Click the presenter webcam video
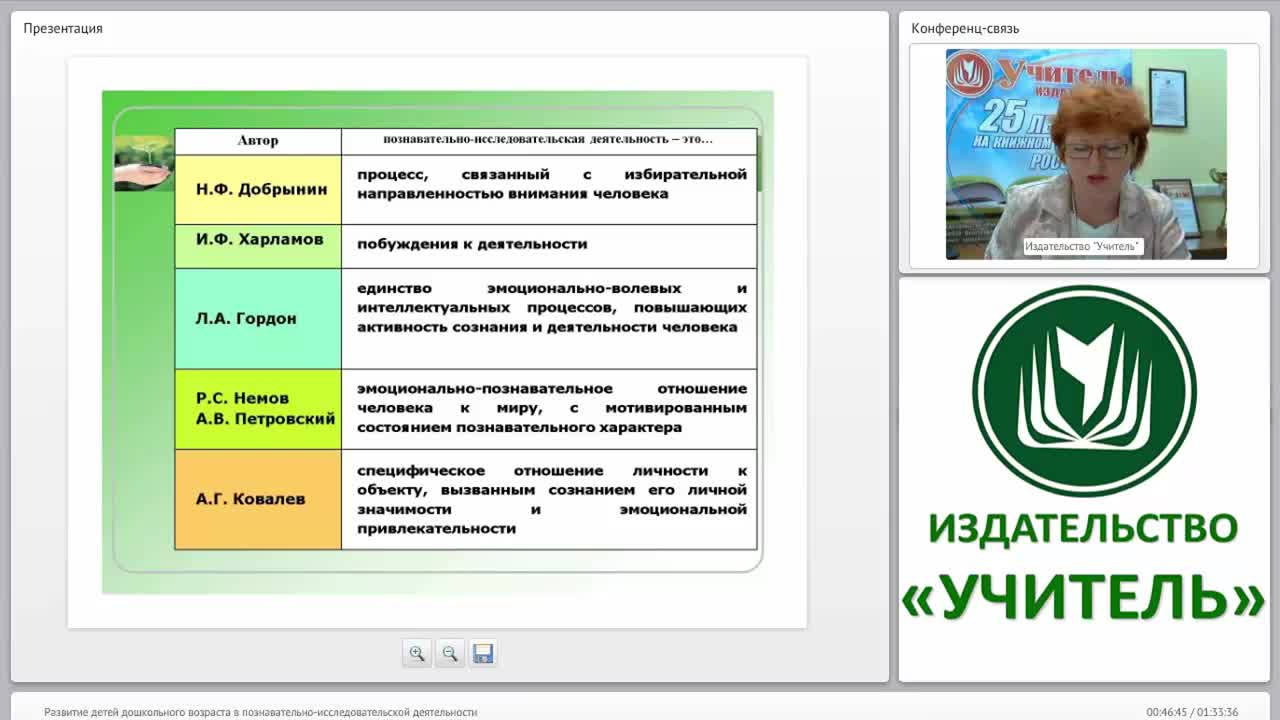 pos(1086,154)
